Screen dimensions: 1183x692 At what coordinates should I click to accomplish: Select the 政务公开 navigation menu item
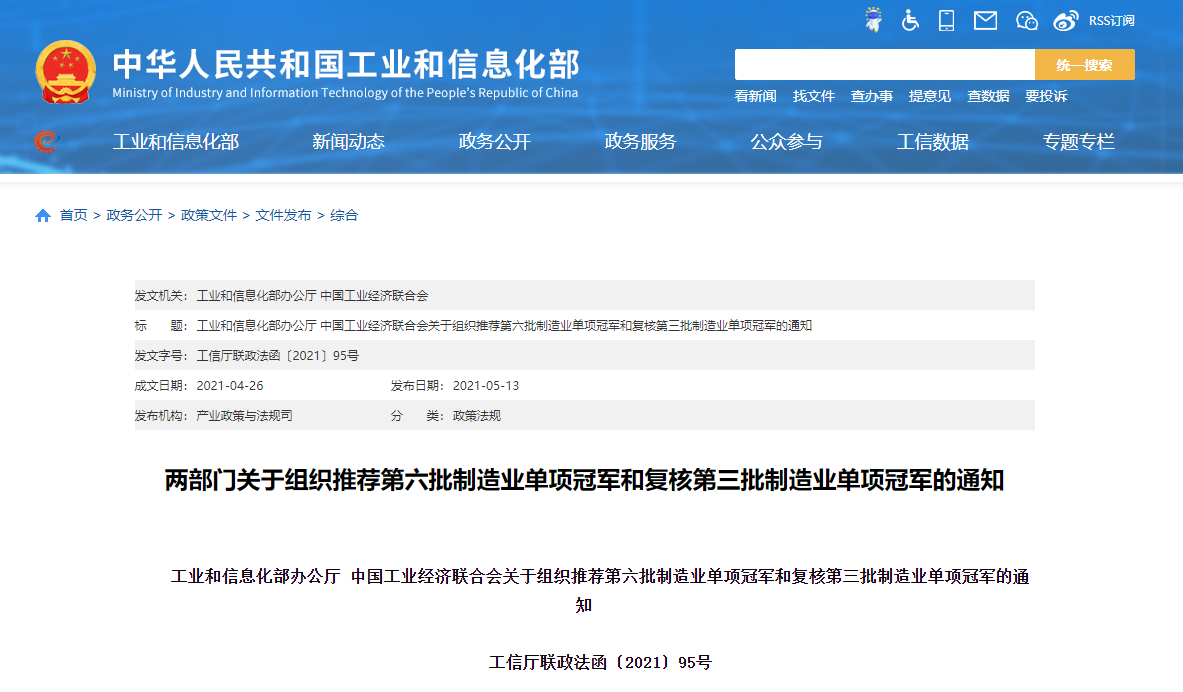coord(494,142)
